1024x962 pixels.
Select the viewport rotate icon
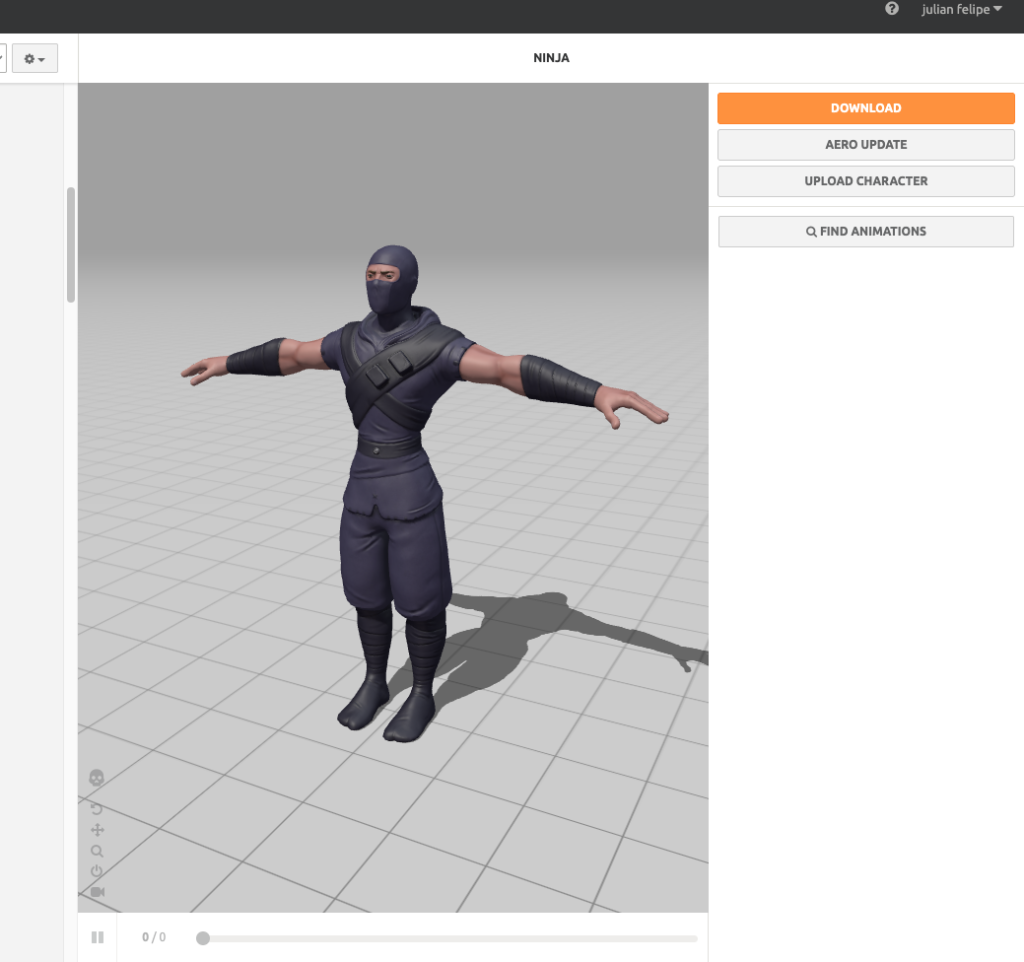[x=97, y=809]
